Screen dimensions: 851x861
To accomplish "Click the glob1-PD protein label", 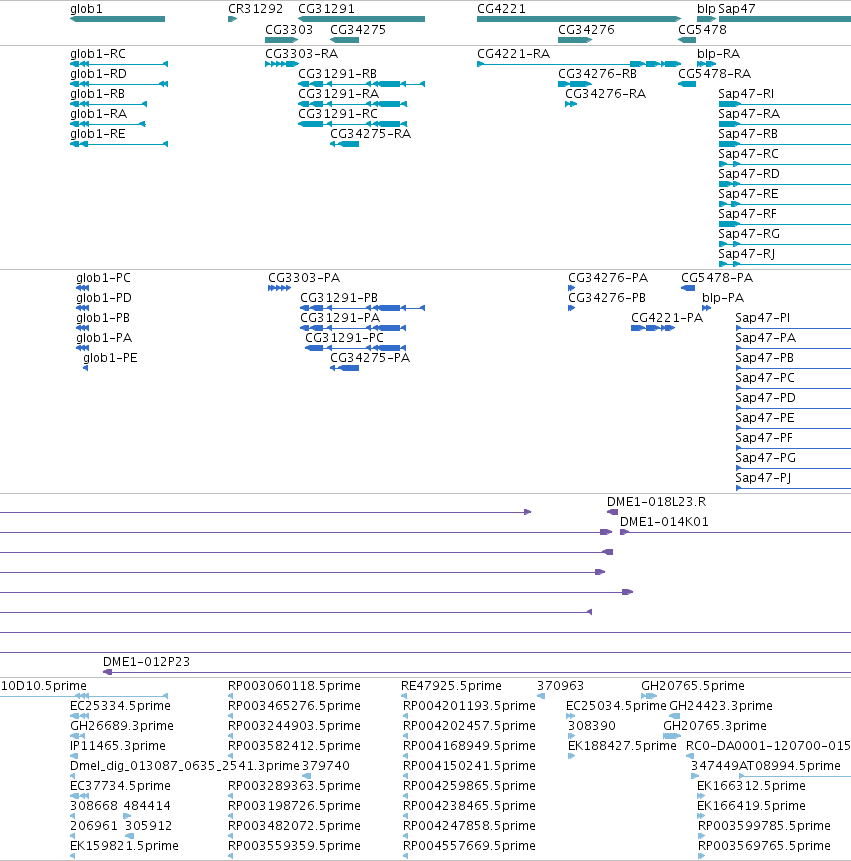I will (x=104, y=298).
